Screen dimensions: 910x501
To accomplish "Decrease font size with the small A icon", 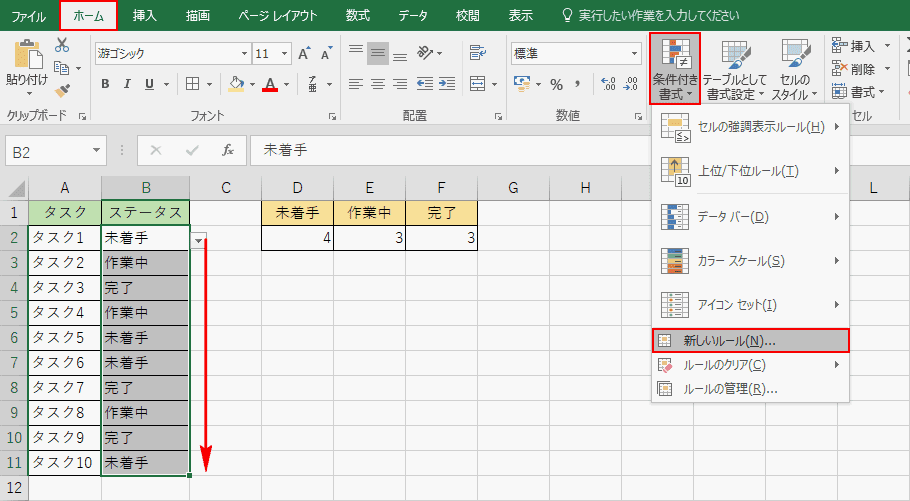I will click(x=326, y=53).
